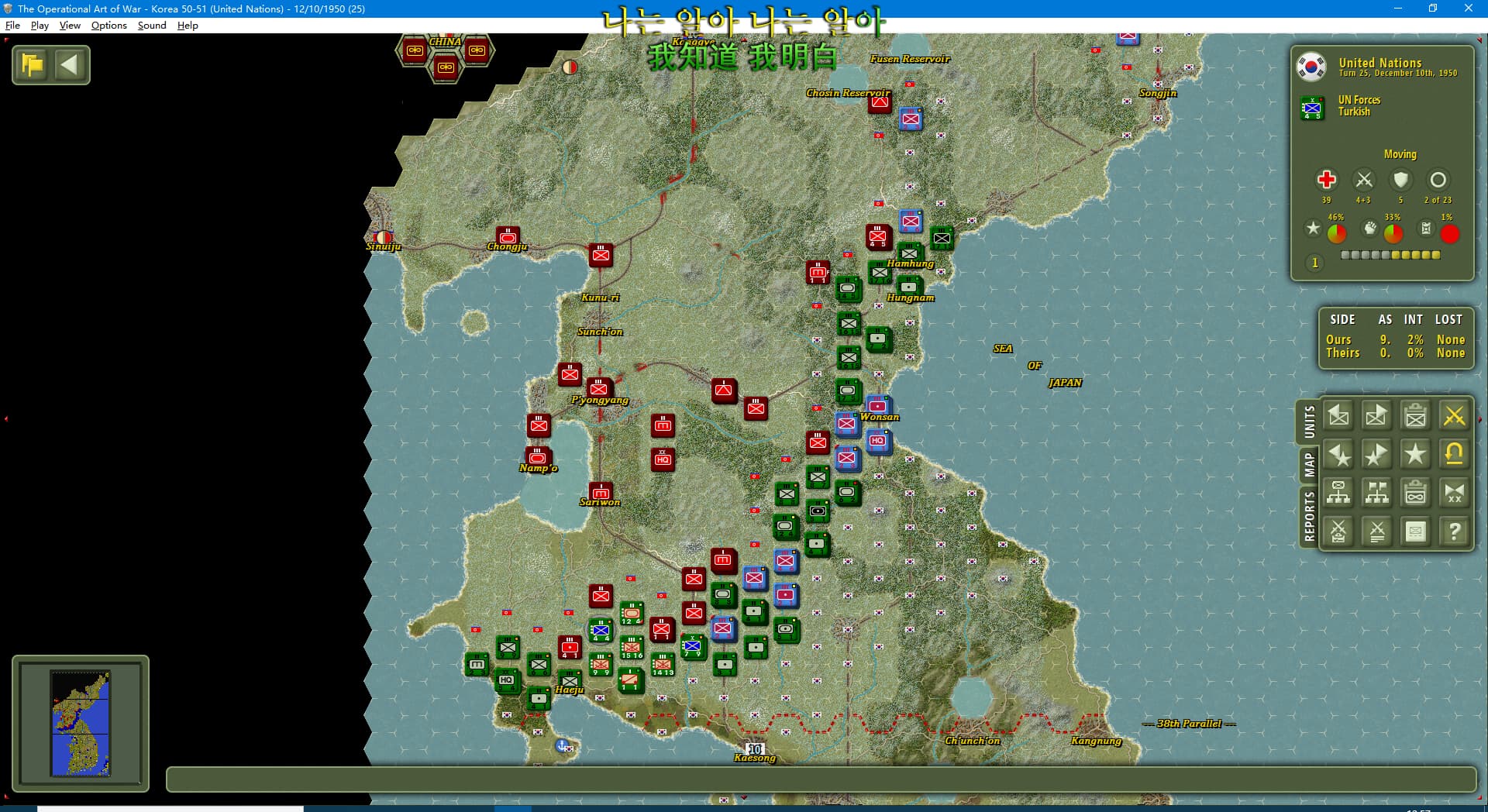The width and height of the screenshot is (1488, 812).
Task: Click the Ours row in combat summary
Action: pyautogui.click(x=1396, y=339)
